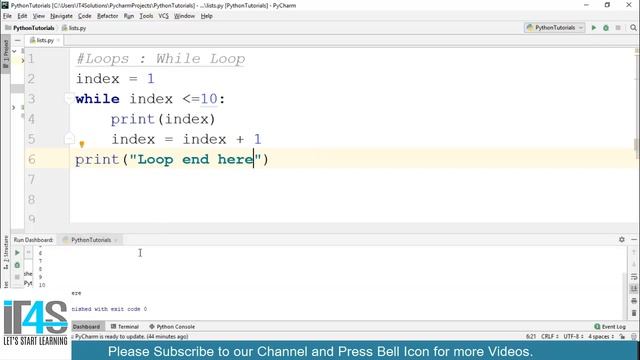The image size is (640, 360).
Task: Open the Refactor menu
Action: click(107, 16)
